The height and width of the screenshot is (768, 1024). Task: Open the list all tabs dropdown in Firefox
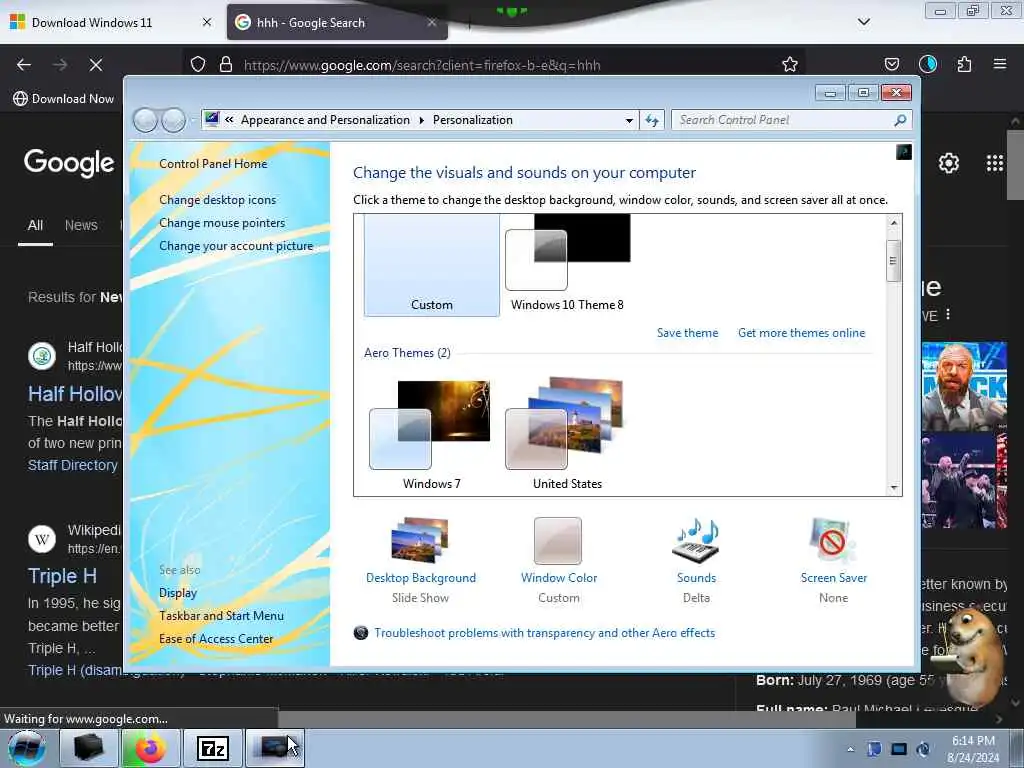[863, 22]
